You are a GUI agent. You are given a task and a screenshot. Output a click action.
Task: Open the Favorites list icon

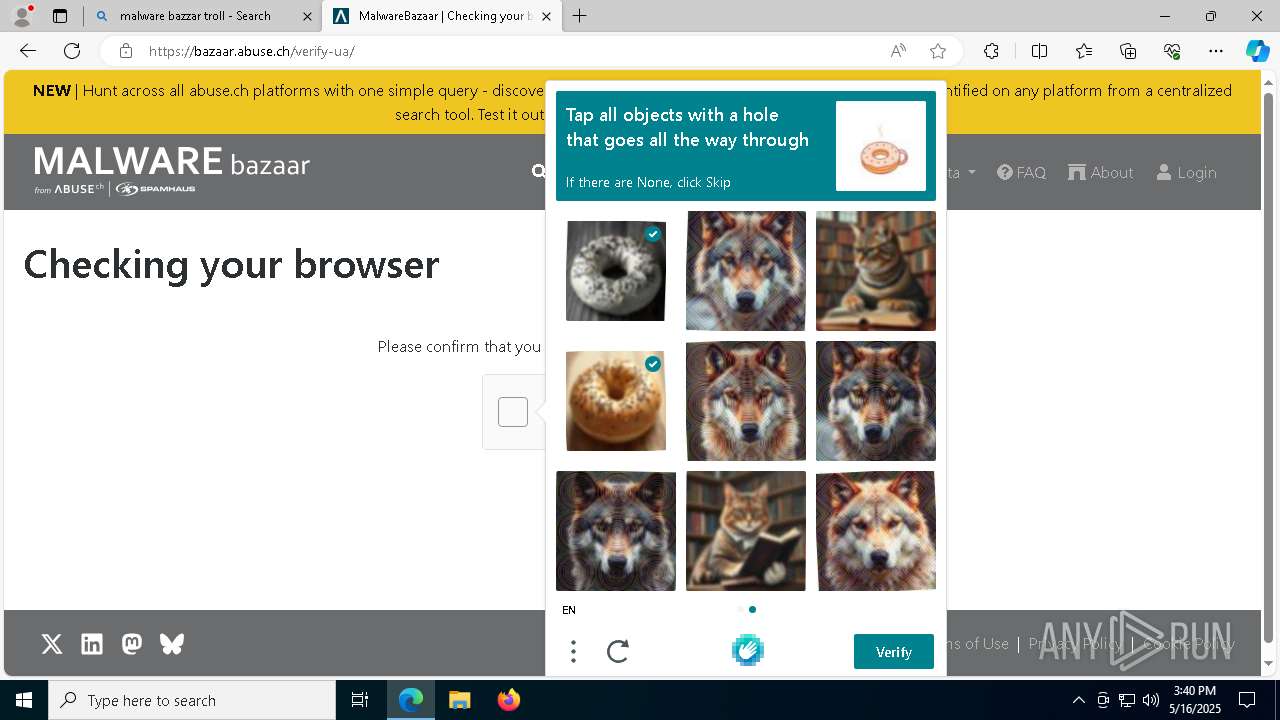(1084, 51)
